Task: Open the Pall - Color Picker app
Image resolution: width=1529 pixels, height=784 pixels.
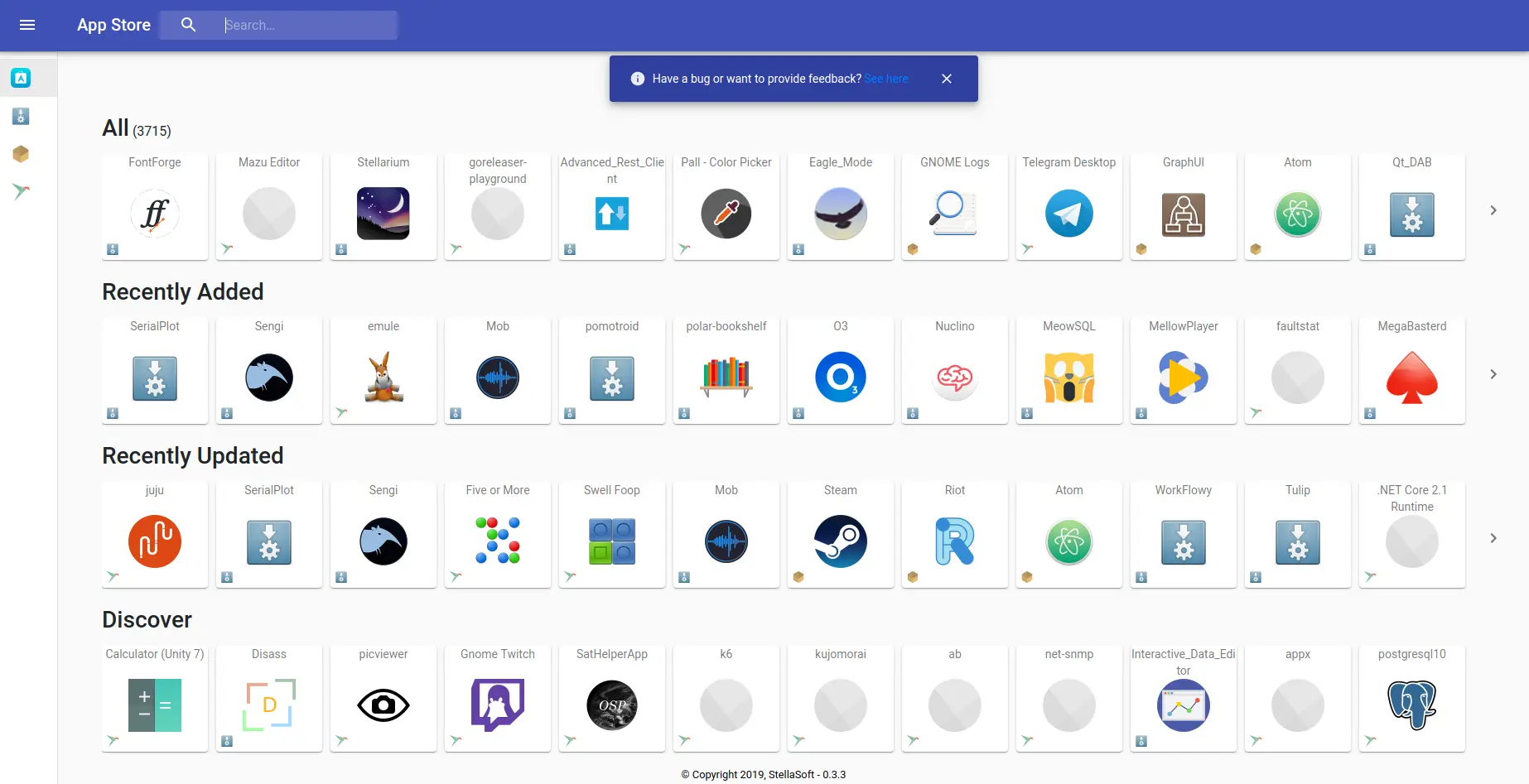Action: 726,214
